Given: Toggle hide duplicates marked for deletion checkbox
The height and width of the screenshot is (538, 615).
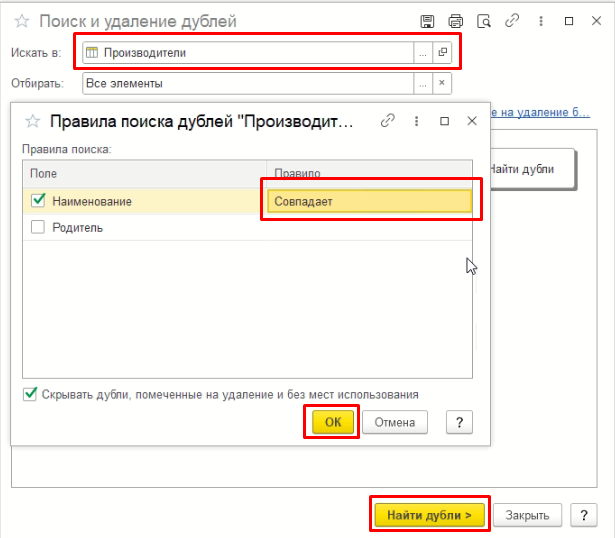Looking at the screenshot, I should [30, 394].
